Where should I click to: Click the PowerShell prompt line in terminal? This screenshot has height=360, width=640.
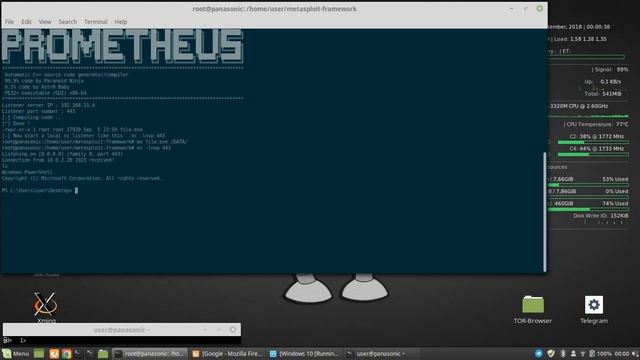coord(40,190)
